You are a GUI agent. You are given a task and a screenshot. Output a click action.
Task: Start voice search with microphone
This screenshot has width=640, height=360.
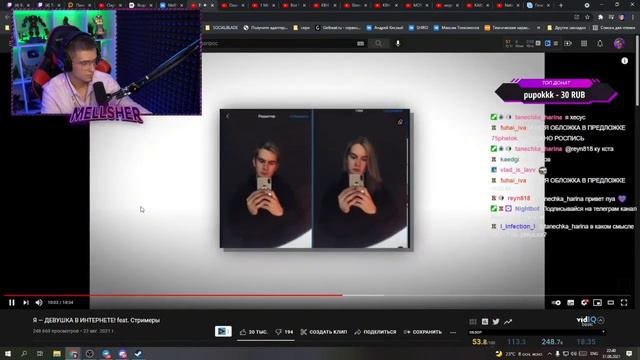pos(398,43)
